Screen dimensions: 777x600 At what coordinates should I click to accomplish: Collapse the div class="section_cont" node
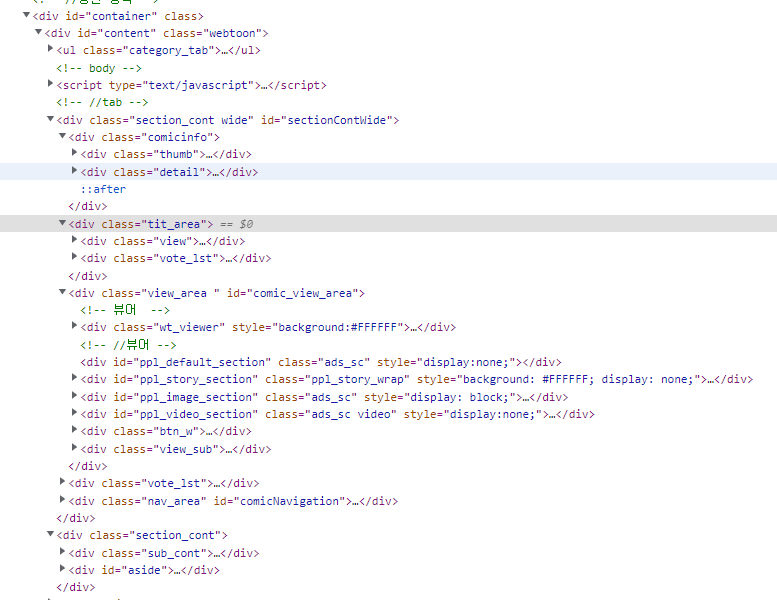click(50, 534)
